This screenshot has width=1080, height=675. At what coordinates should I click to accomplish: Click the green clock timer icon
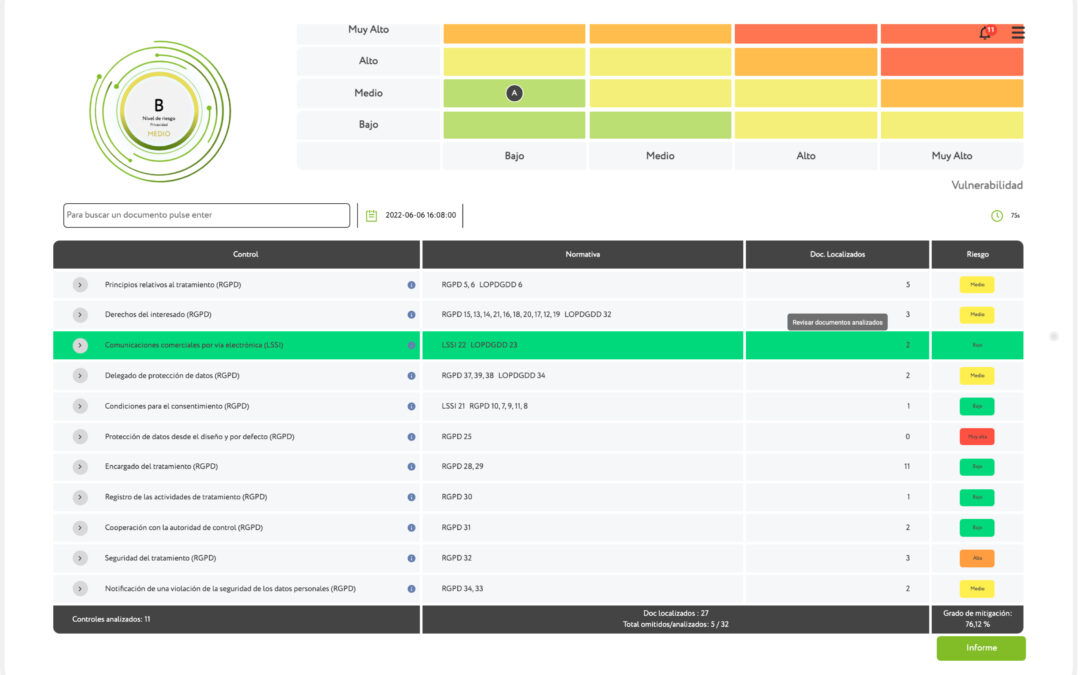(x=997, y=215)
